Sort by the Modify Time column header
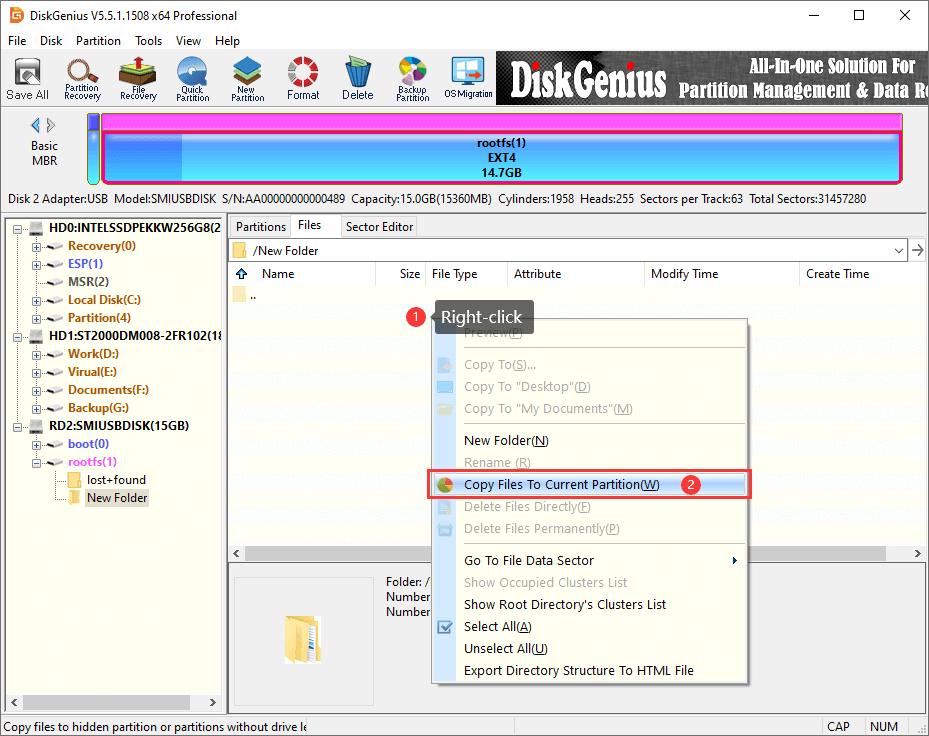Image resolution: width=929 pixels, height=736 pixels. pos(721,274)
